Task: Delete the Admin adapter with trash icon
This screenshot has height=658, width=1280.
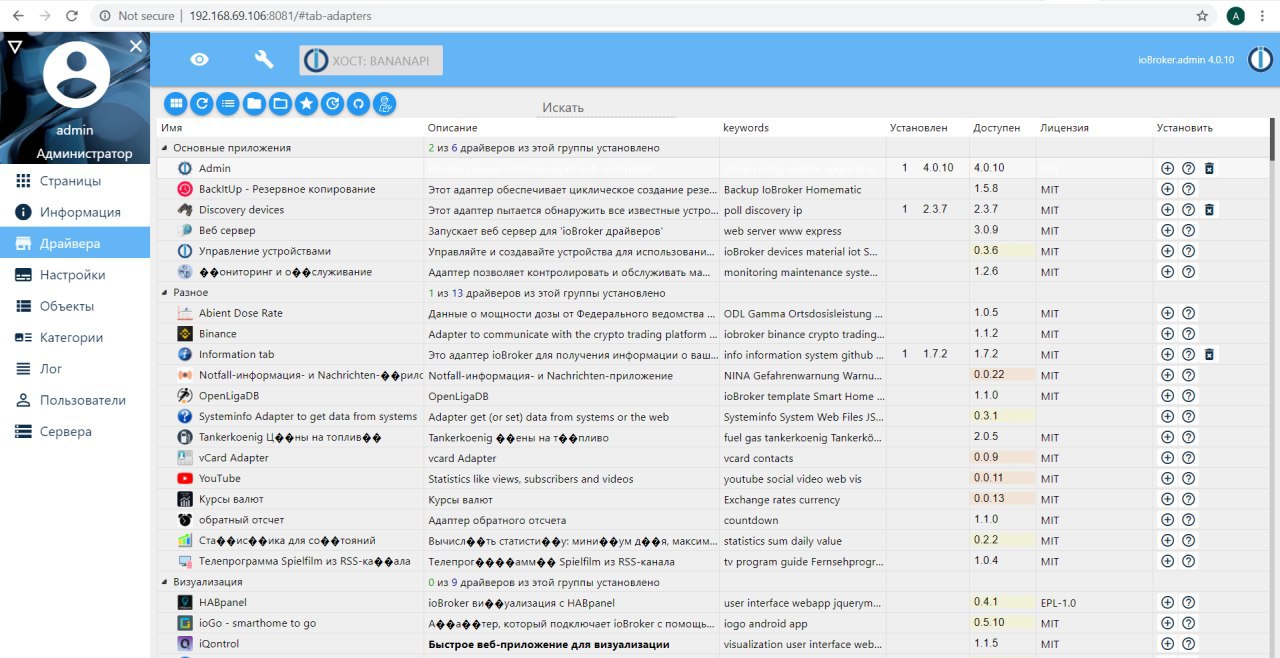Action: [1209, 168]
